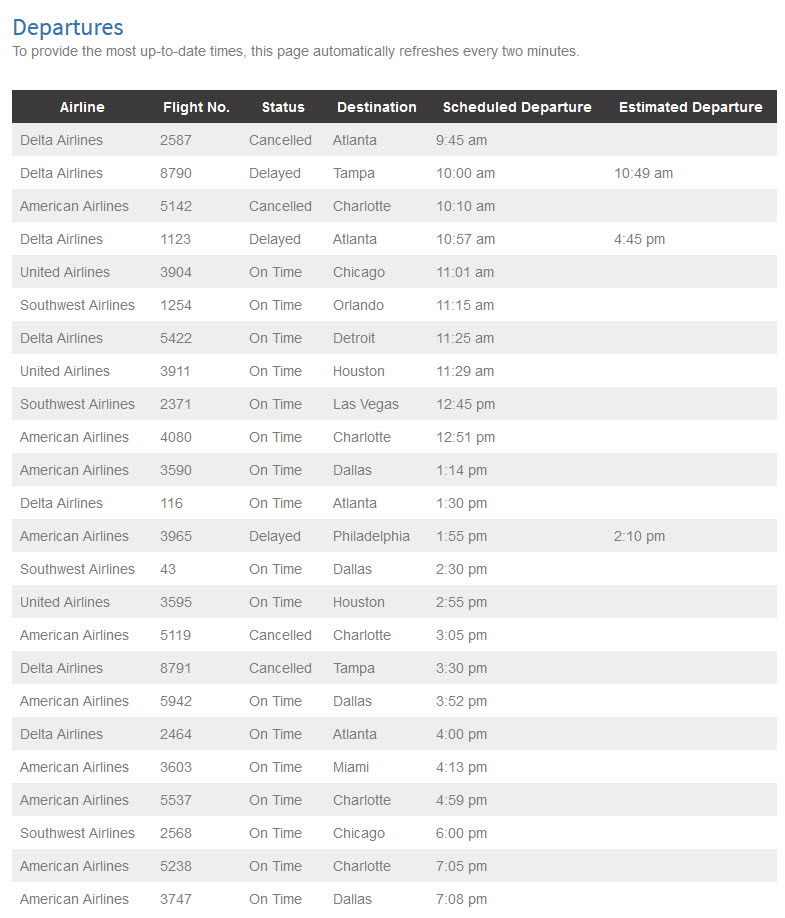Select the Scheduled Departure column header
The height and width of the screenshot is (918, 785).
point(517,107)
